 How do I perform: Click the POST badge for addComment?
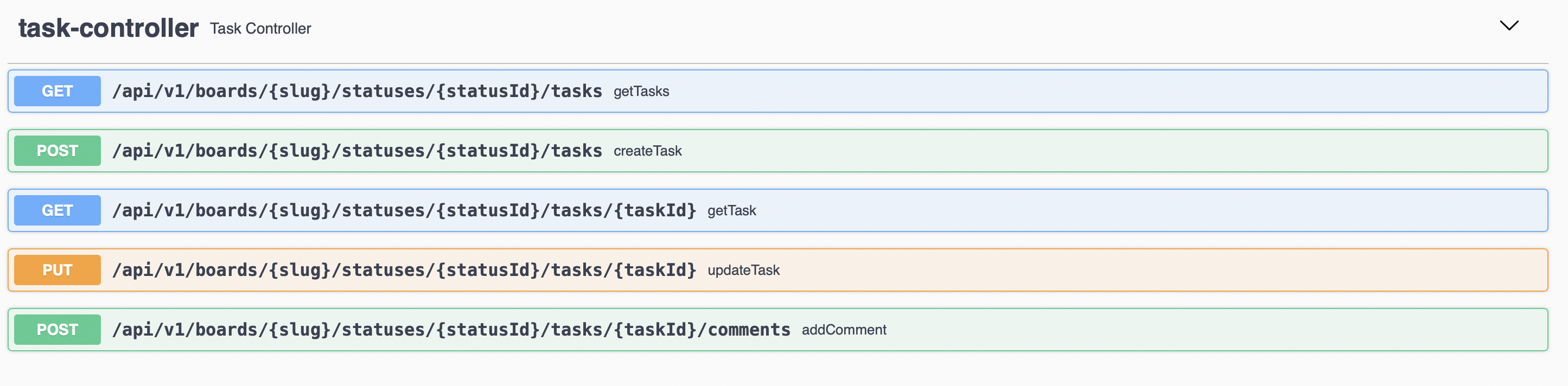57,330
